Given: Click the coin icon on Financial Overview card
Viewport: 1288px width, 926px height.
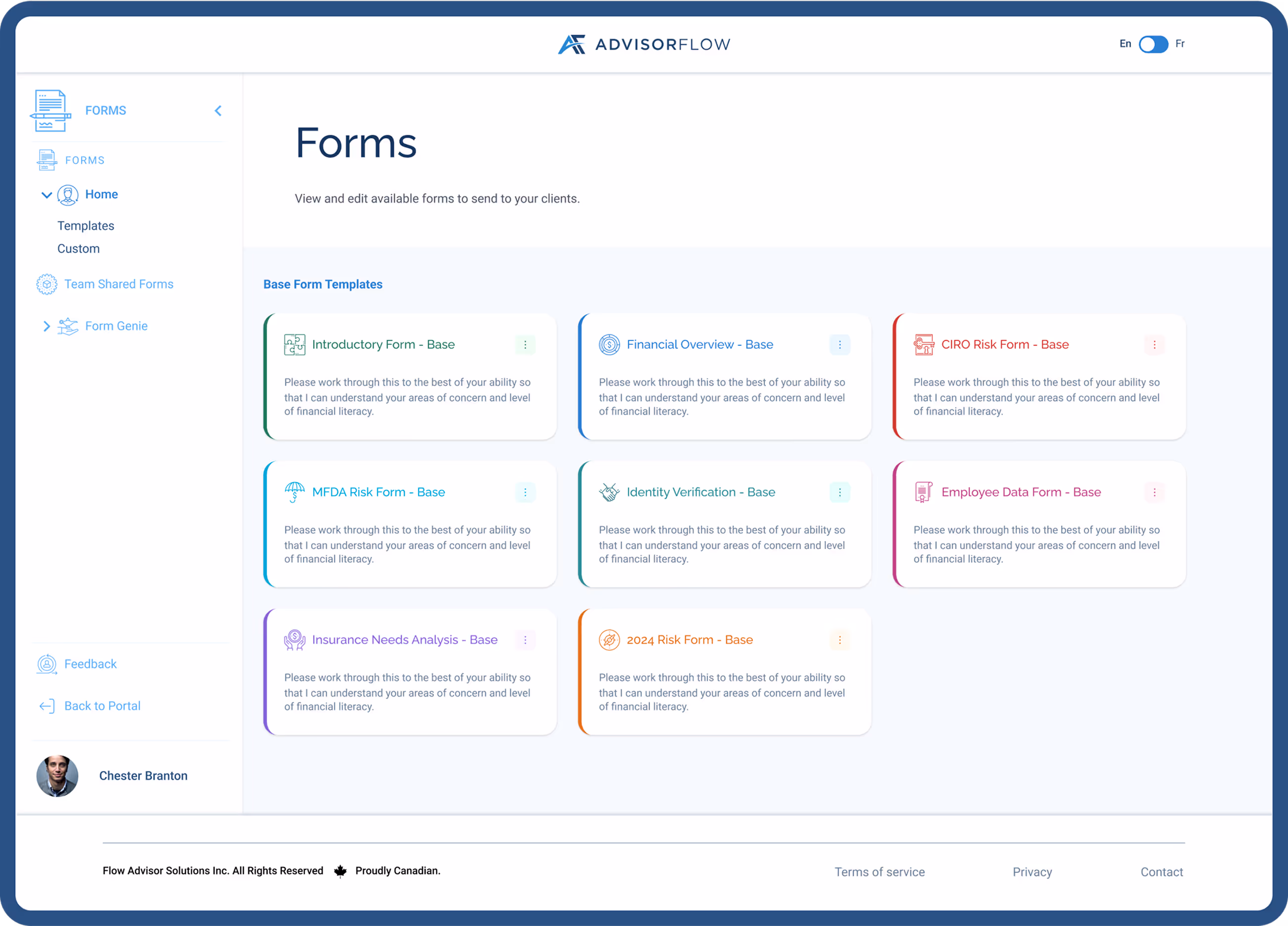Looking at the screenshot, I should [609, 344].
